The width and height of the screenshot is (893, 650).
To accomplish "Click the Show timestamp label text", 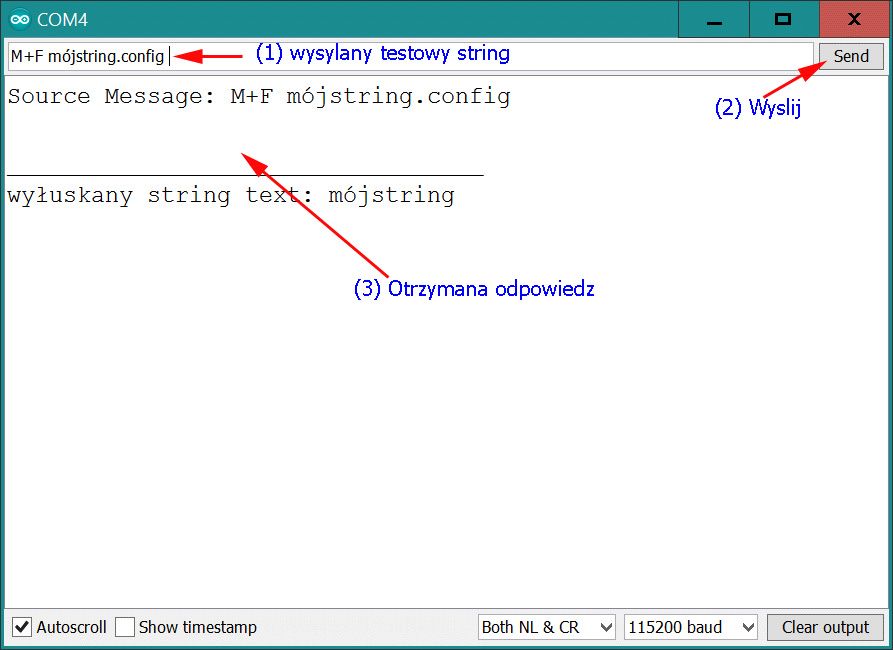I will 197,627.
